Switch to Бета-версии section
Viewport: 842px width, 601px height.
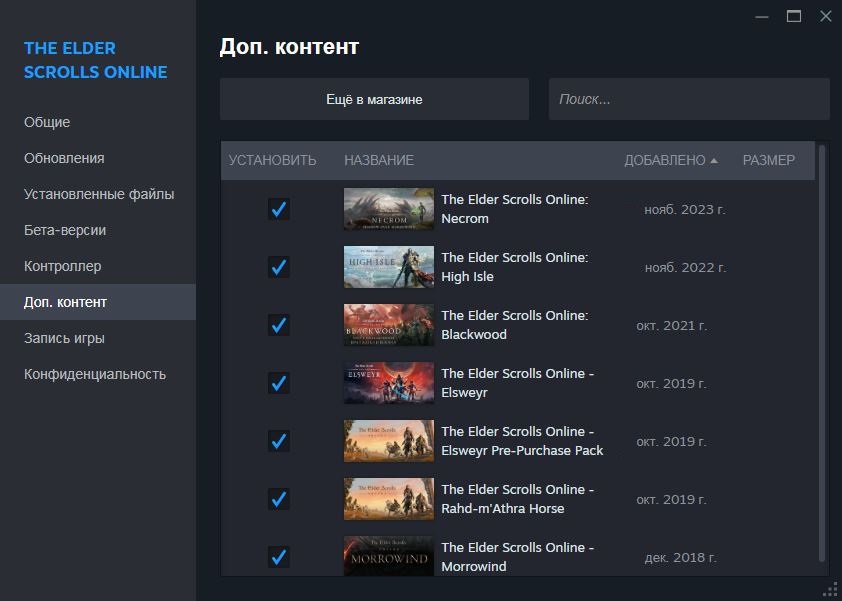coord(98,230)
